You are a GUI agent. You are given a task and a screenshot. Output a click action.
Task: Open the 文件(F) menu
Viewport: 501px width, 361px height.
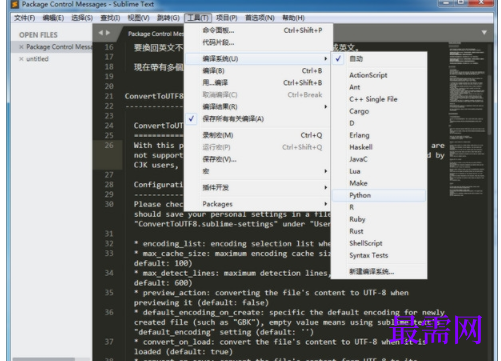(24, 18)
